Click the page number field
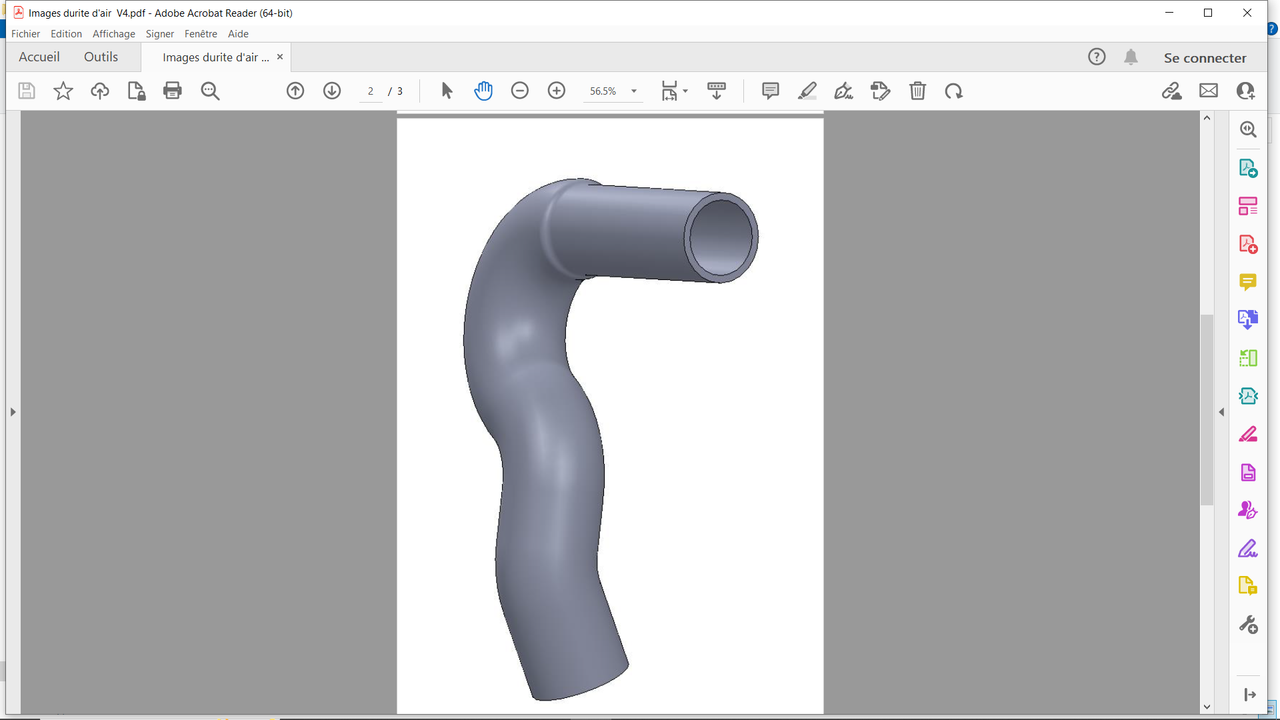 [370, 91]
